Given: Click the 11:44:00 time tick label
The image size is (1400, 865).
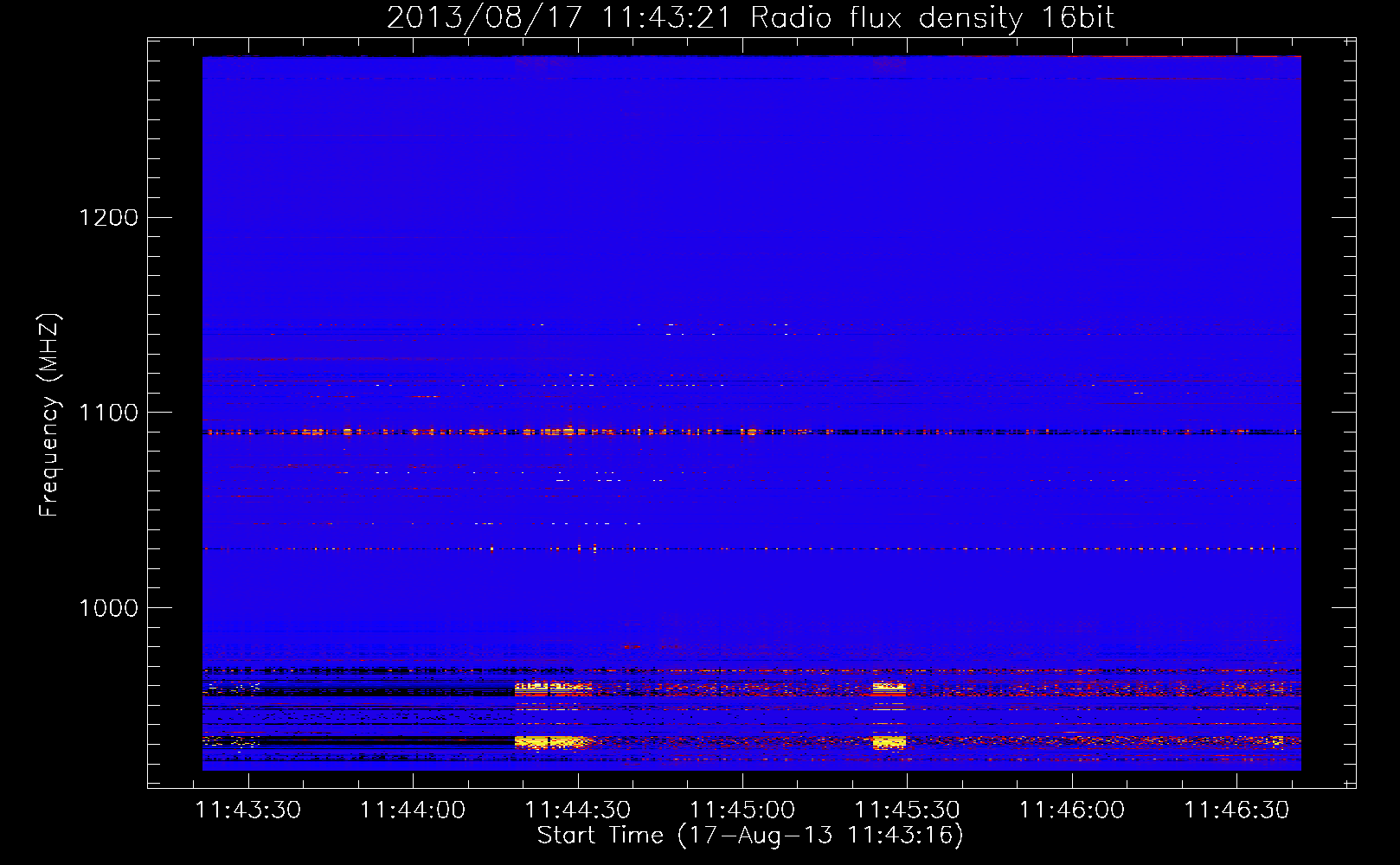Looking at the screenshot, I should coord(413,811).
